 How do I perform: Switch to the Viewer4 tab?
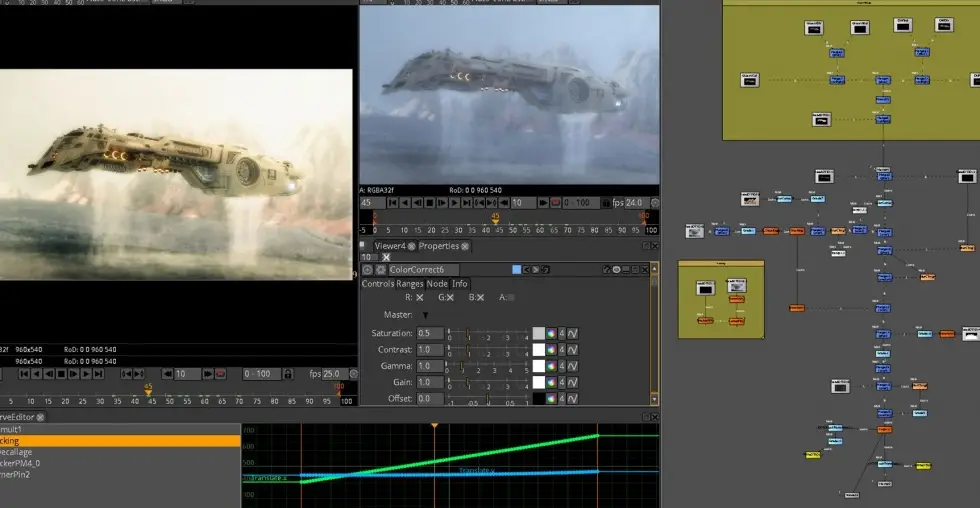coord(390,246)
